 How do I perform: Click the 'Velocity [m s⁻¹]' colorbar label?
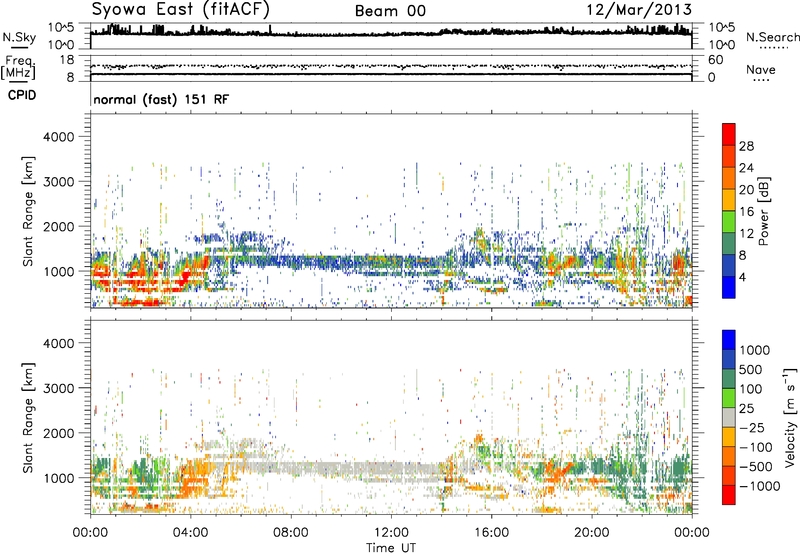click(790, 417)
